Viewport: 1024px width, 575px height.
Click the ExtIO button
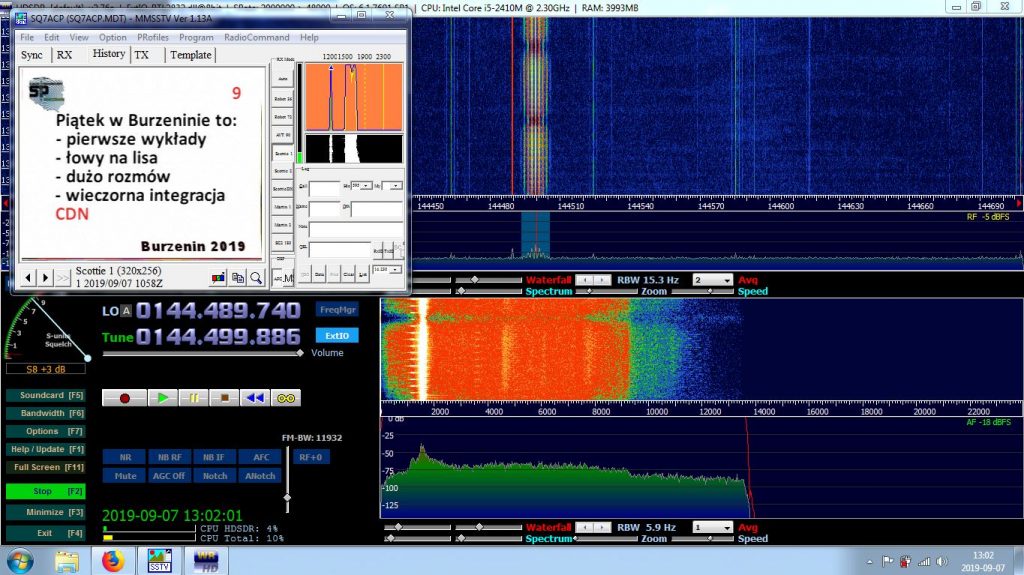pos(337,335)
